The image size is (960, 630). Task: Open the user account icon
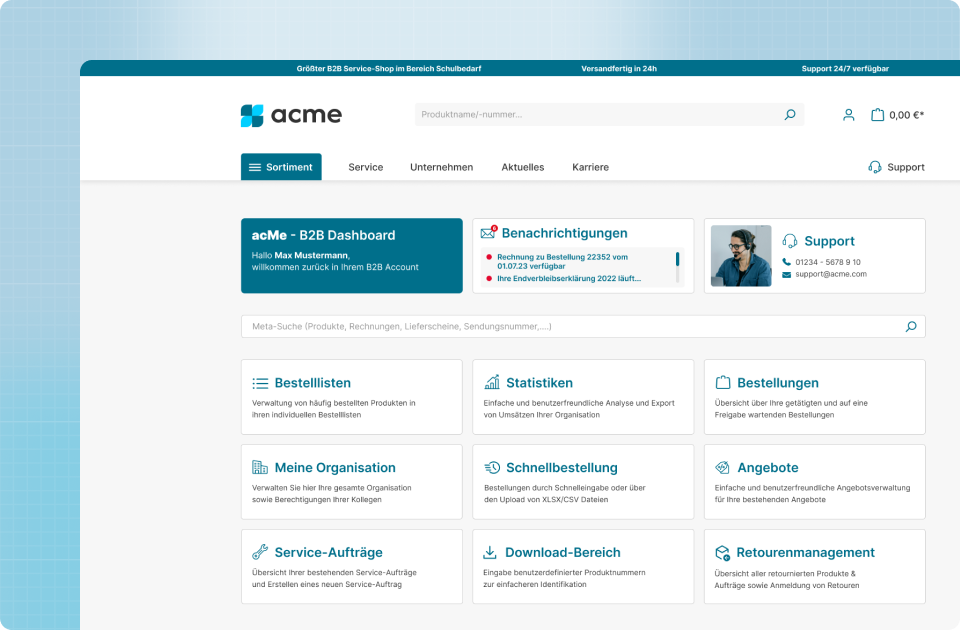pos(848,115)
